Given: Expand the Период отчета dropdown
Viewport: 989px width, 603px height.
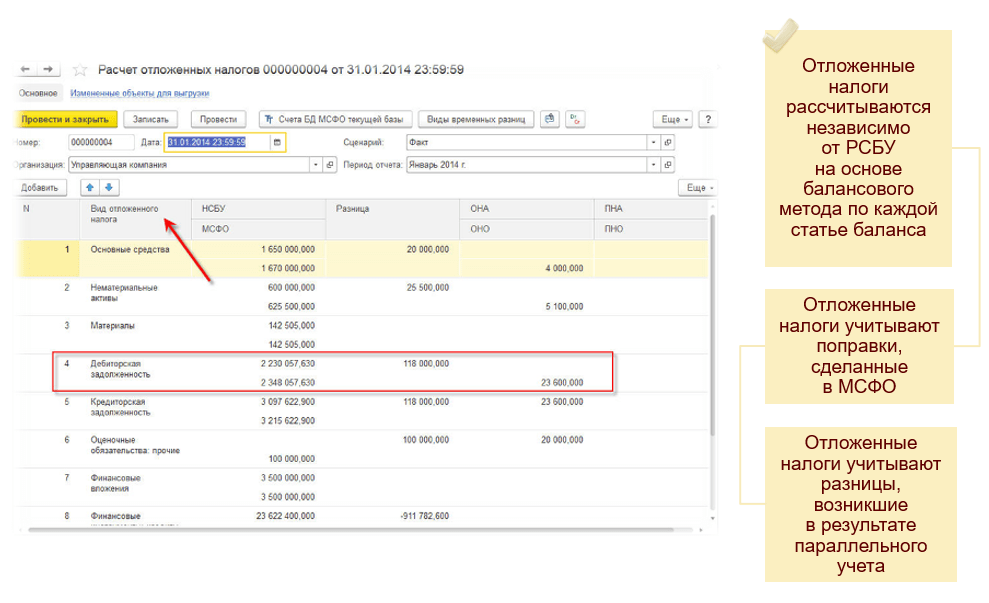Looking at the screenshot, I should (654, 165).
